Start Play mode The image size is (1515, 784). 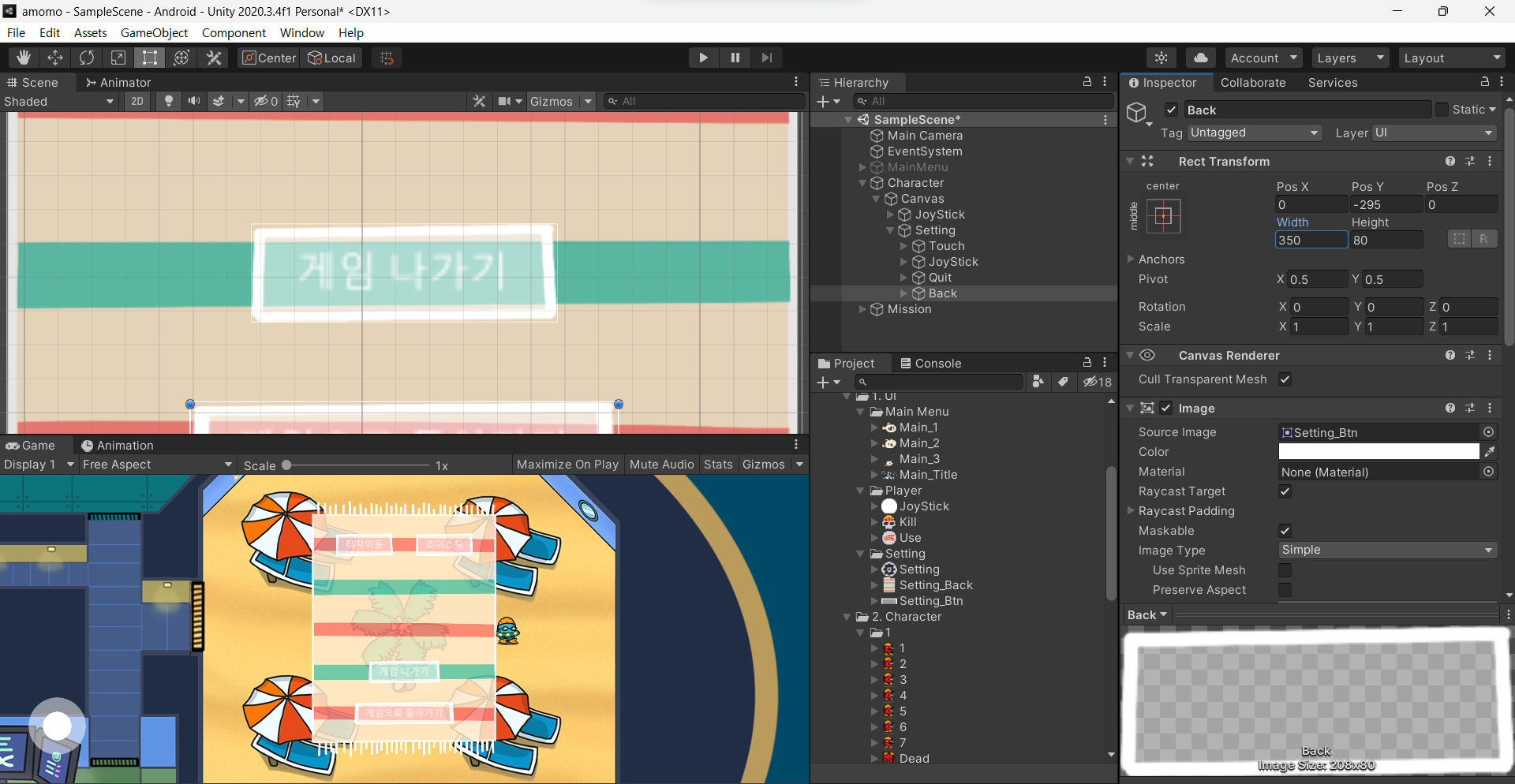coord(703,58)
